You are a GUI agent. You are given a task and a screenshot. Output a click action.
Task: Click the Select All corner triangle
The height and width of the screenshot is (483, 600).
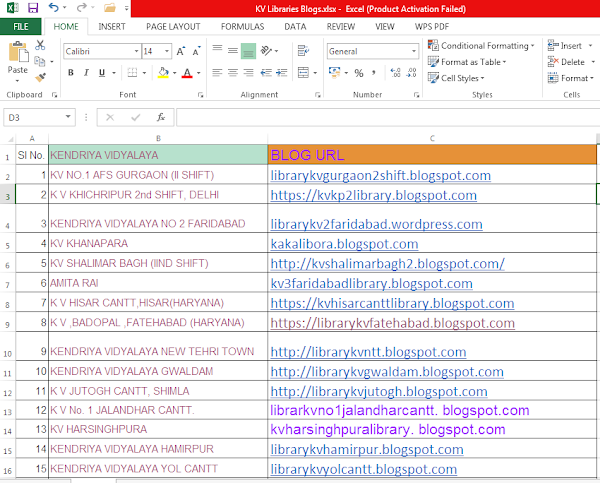(10, 139)
